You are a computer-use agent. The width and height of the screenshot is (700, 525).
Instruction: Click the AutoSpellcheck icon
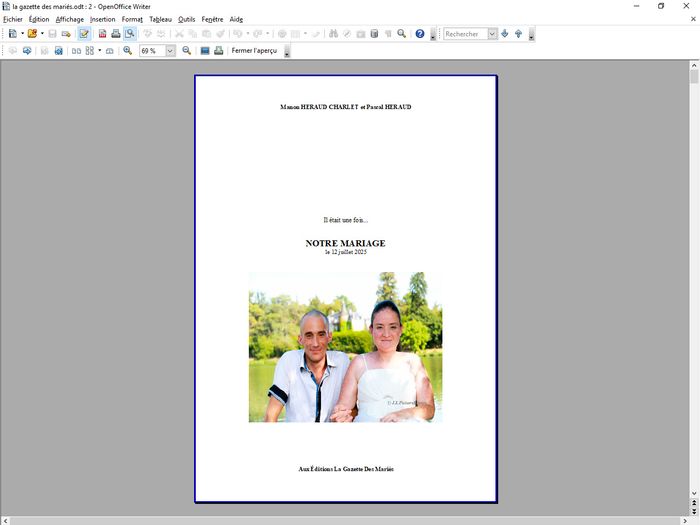click(x=161, y=33)
